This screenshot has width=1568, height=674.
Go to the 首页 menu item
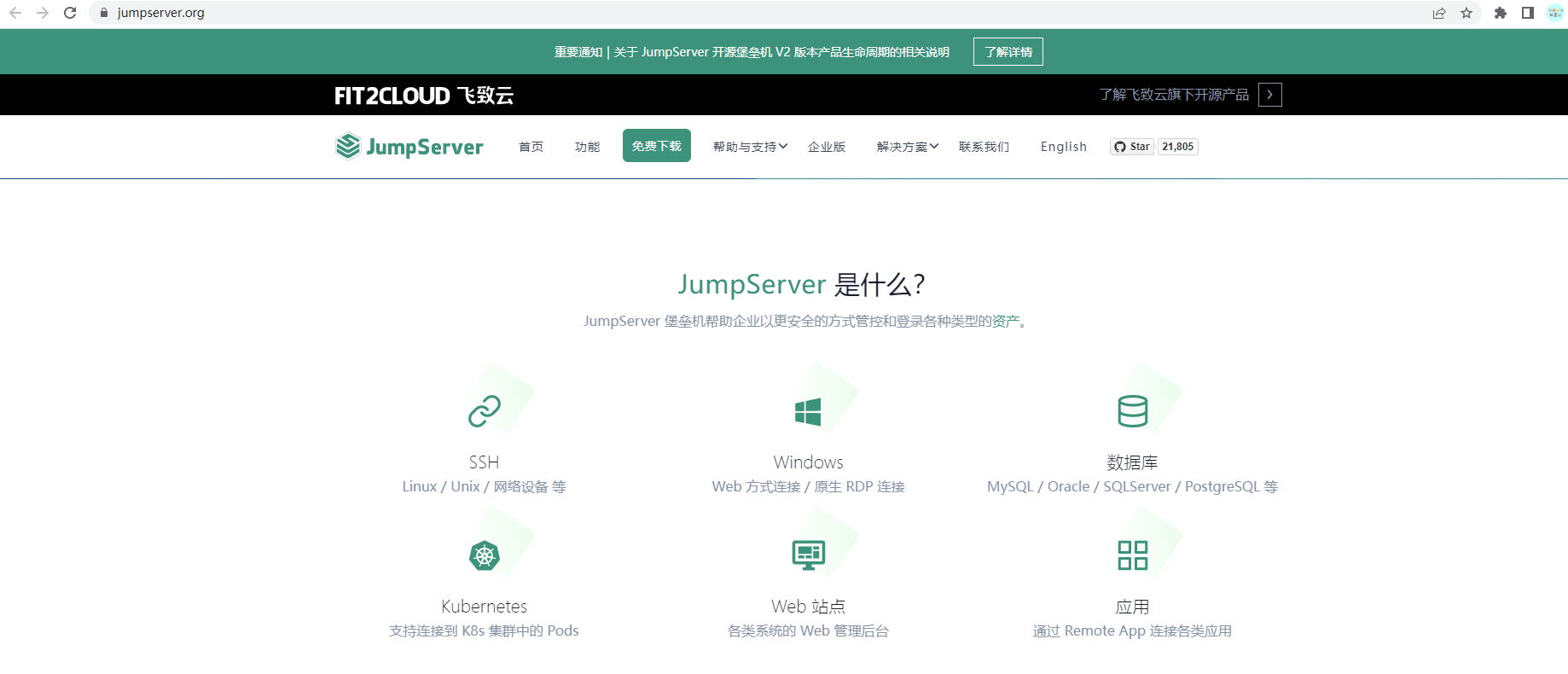[x=531, y=147]
